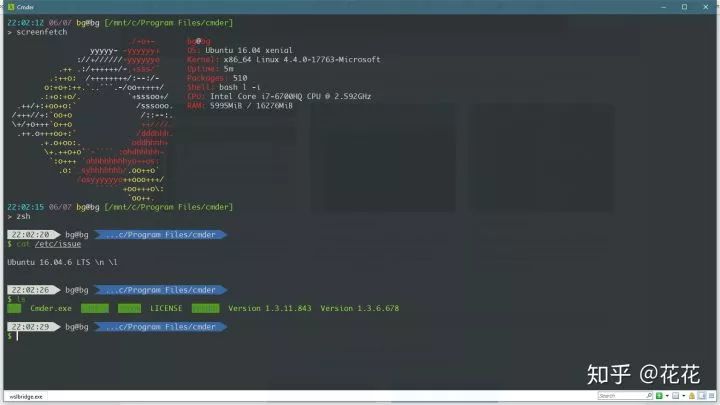
Task: Click the 'Shell: bash' info line
Action: [224, 87]
